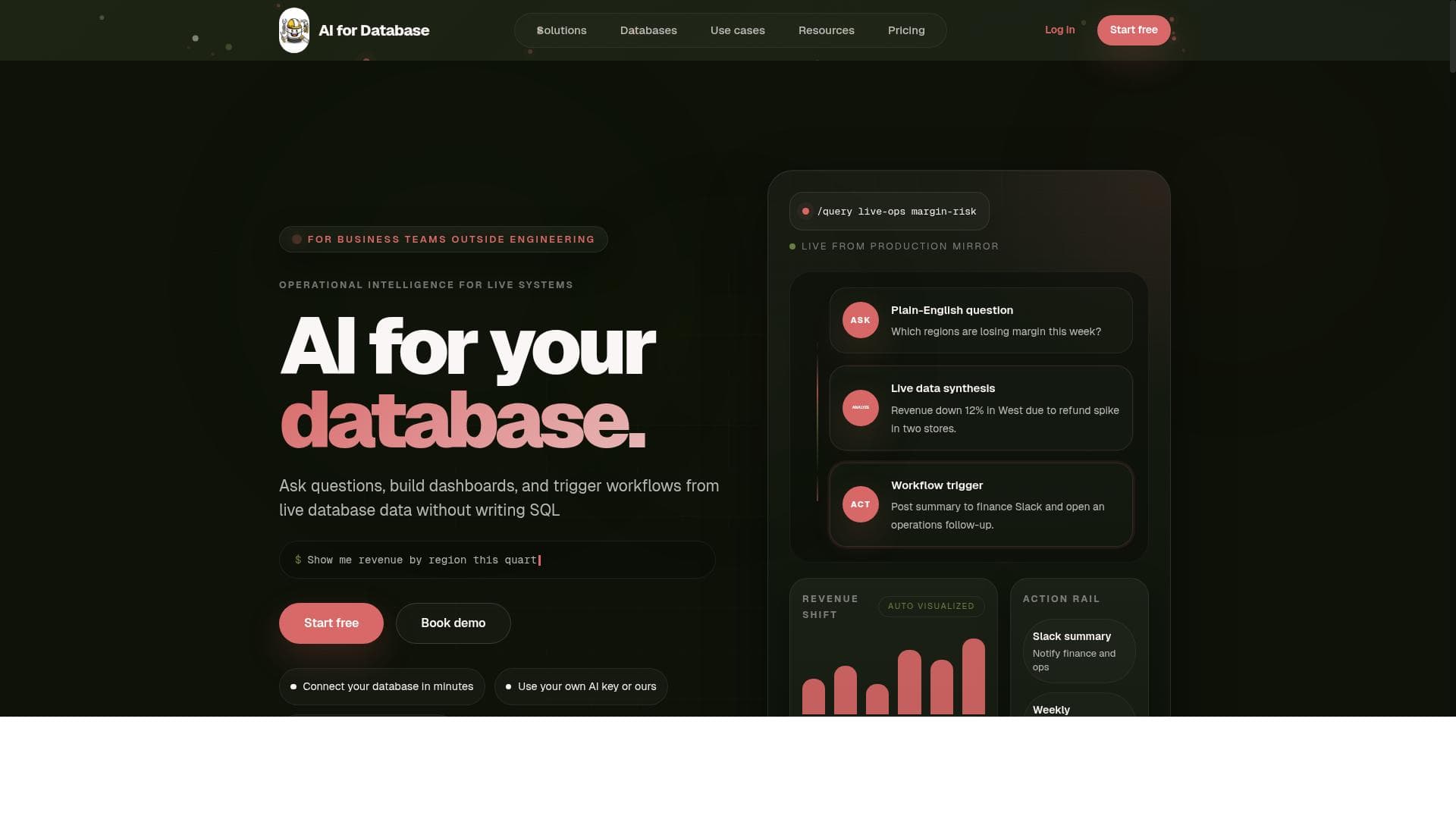The height and width of the screenshot is (819, 1456).
Task: Click the Log in link
Action: coord(1059,30)
